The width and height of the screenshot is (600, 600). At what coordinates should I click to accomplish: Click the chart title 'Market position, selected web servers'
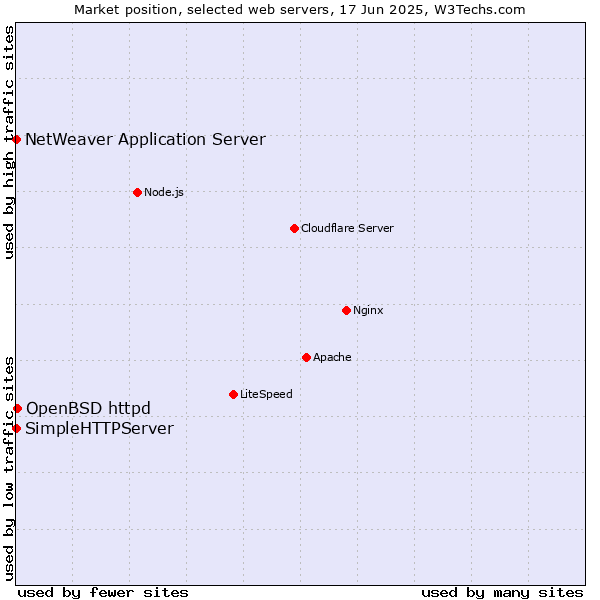pyautogui.click(x=202, y=10)
